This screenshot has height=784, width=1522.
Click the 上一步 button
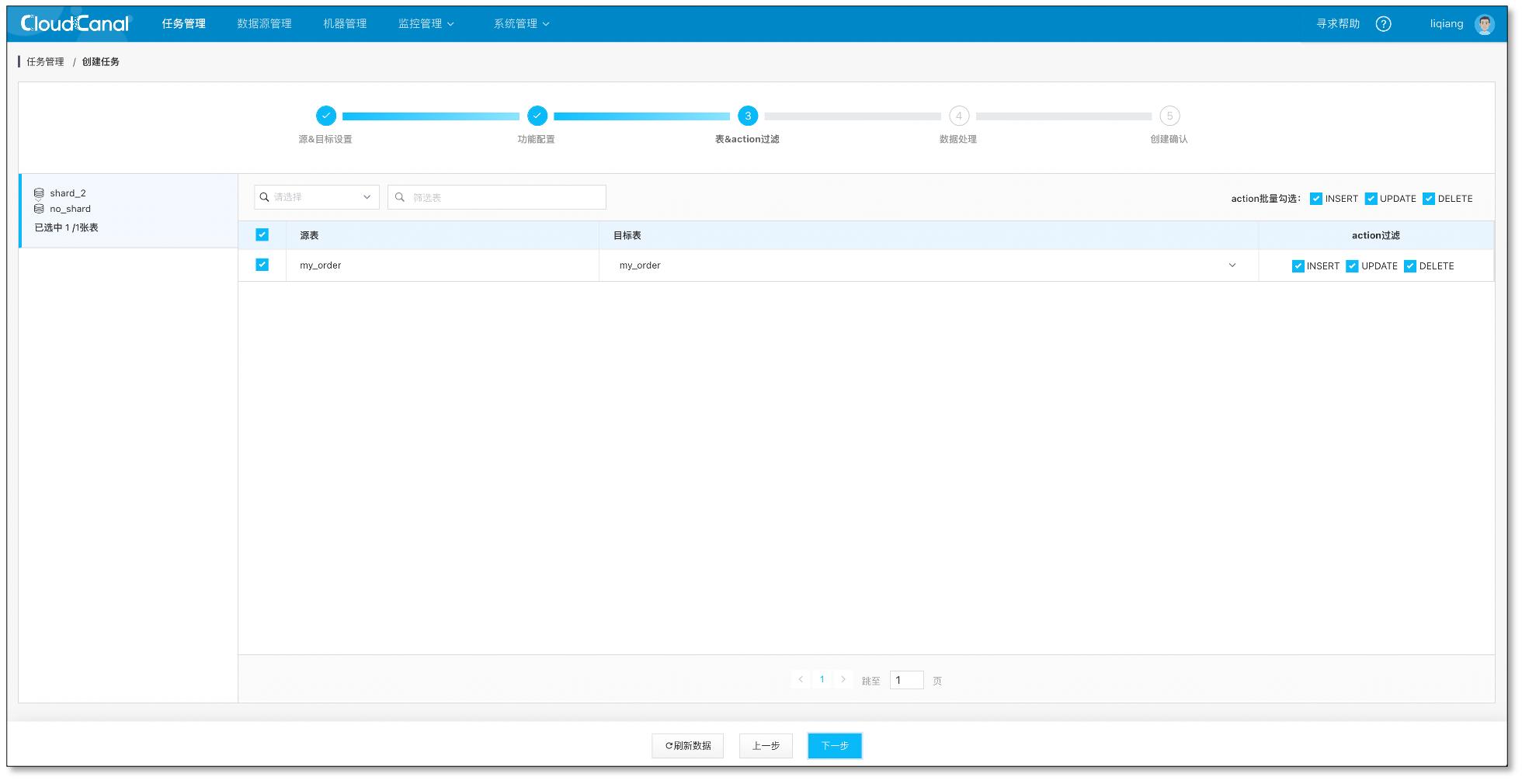click(765, 745)
